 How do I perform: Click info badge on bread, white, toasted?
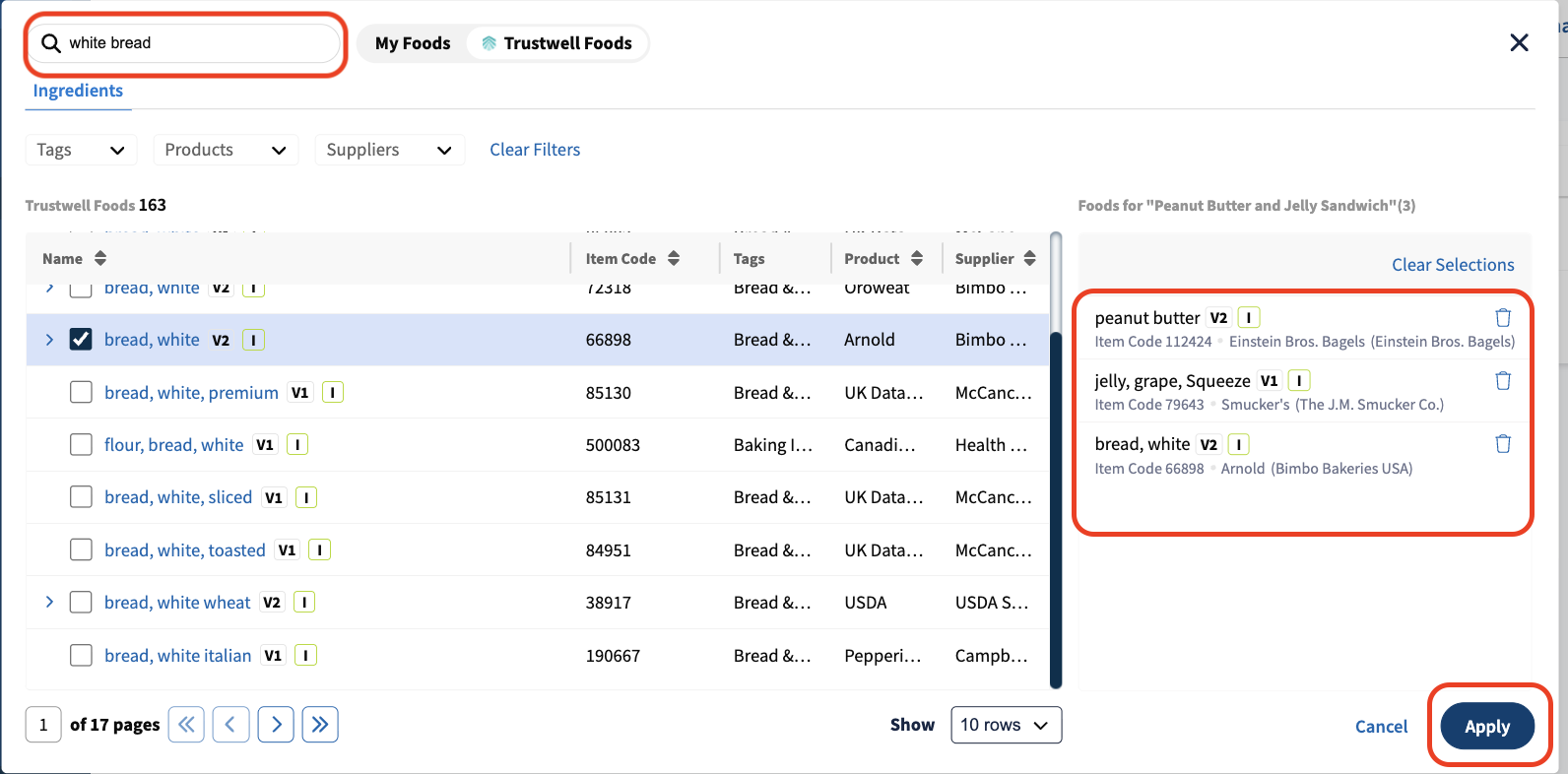point(320,549)
